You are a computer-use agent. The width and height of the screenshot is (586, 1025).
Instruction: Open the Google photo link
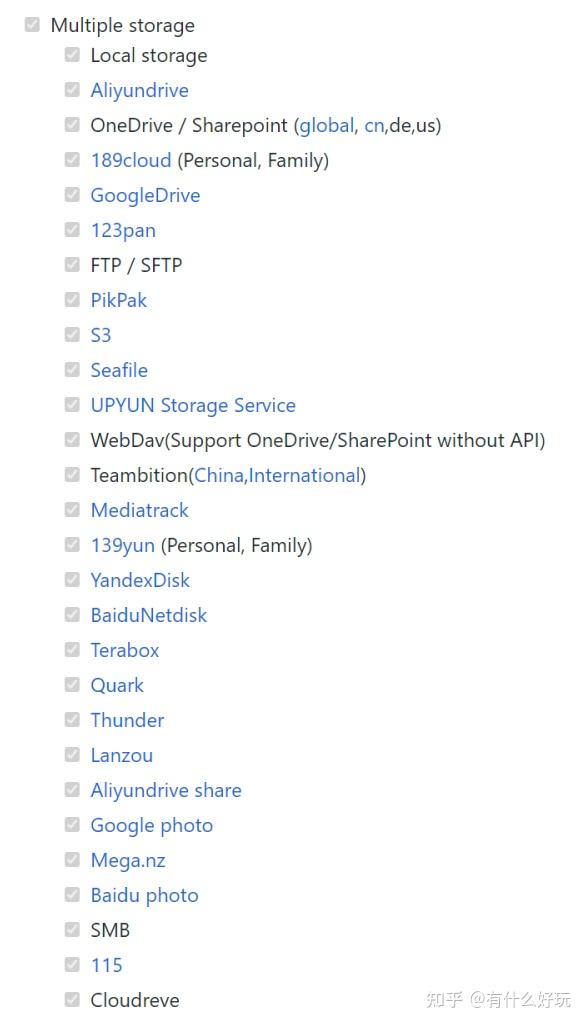coord(151,825)
